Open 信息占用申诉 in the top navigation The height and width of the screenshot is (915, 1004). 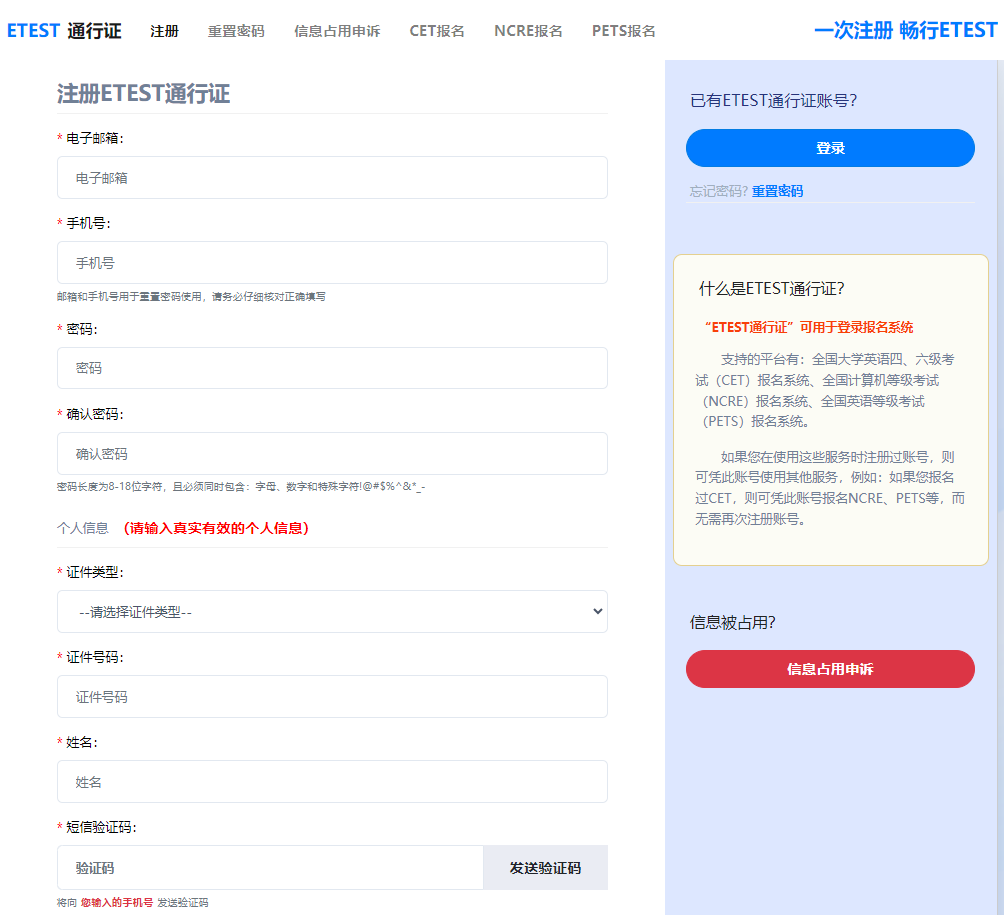pyautogui.click(x=337, y=31)
